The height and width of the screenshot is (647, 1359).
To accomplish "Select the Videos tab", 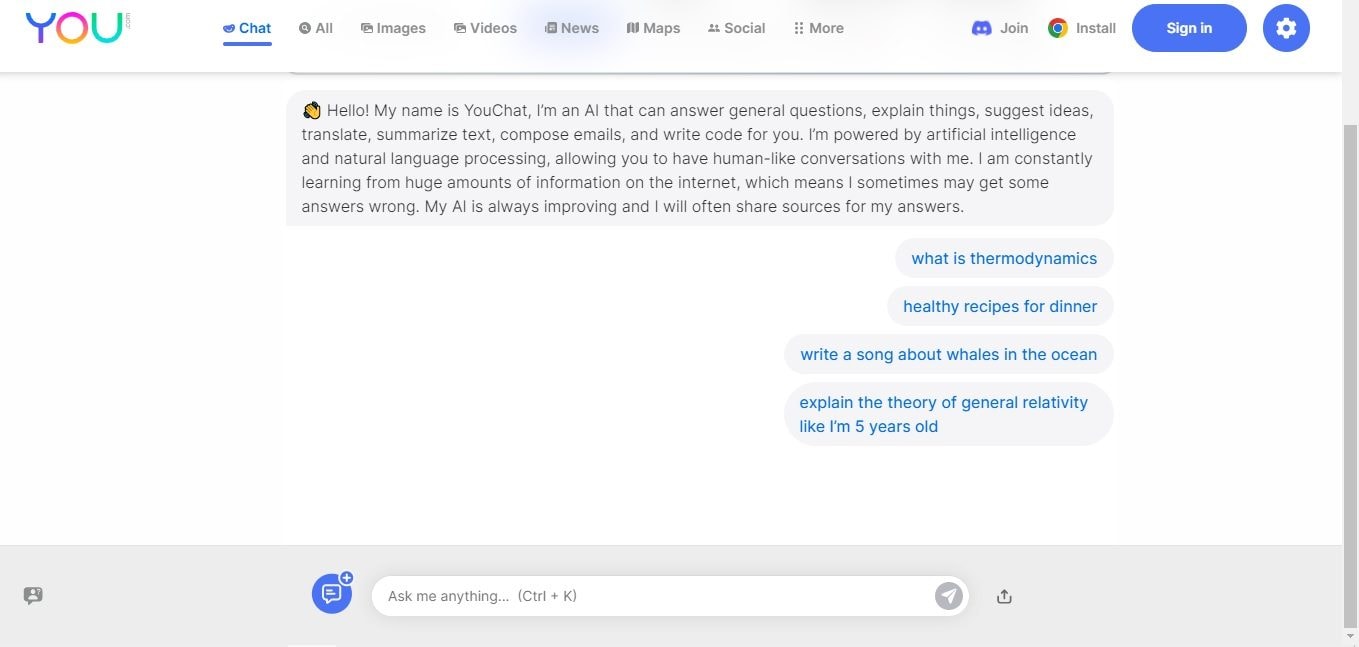I will [485, 28].
